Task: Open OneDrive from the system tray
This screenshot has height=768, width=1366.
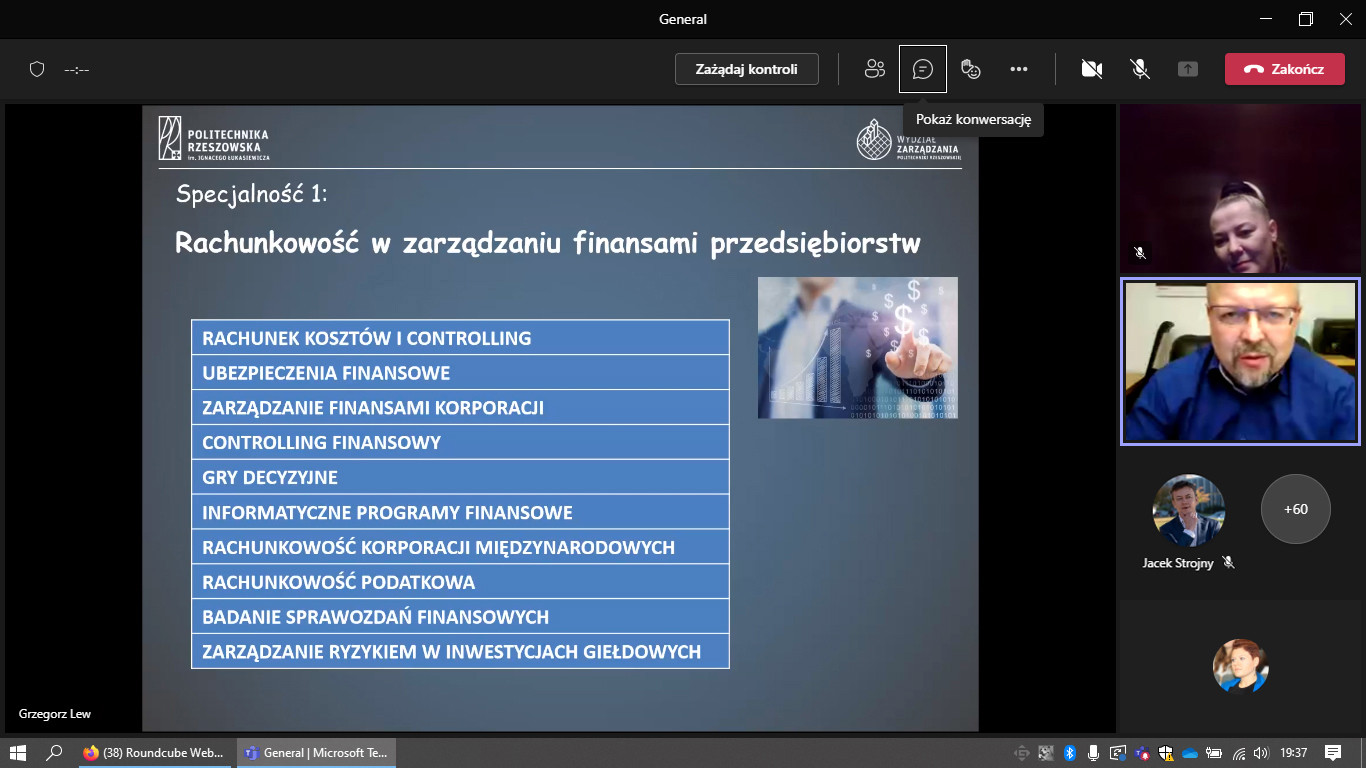Action: [1190, 753]
